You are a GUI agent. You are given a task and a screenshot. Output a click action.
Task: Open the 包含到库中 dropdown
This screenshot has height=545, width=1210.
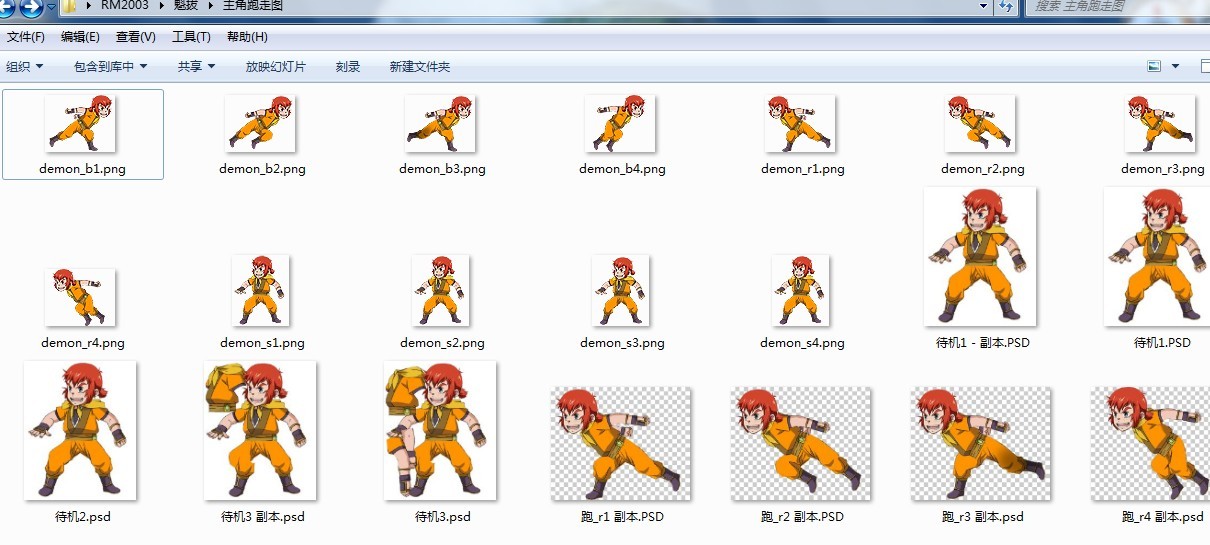(x=111, y=67)
